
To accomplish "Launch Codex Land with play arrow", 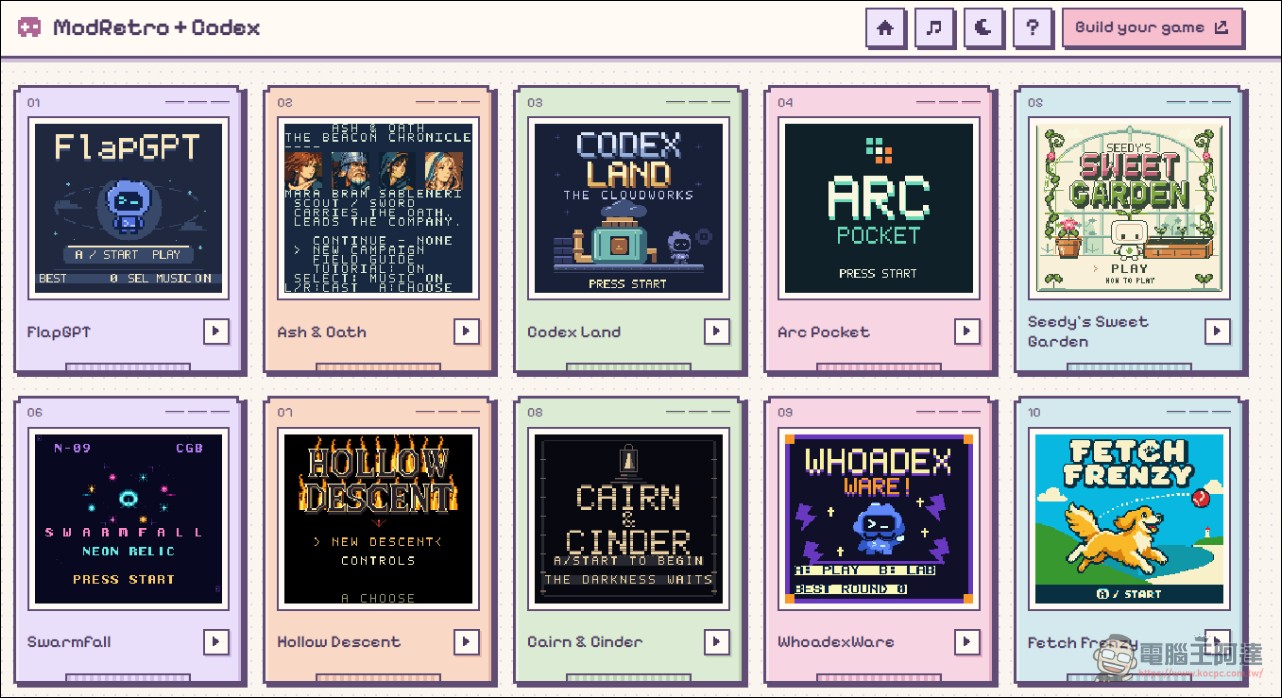I will tap(717, 331).
